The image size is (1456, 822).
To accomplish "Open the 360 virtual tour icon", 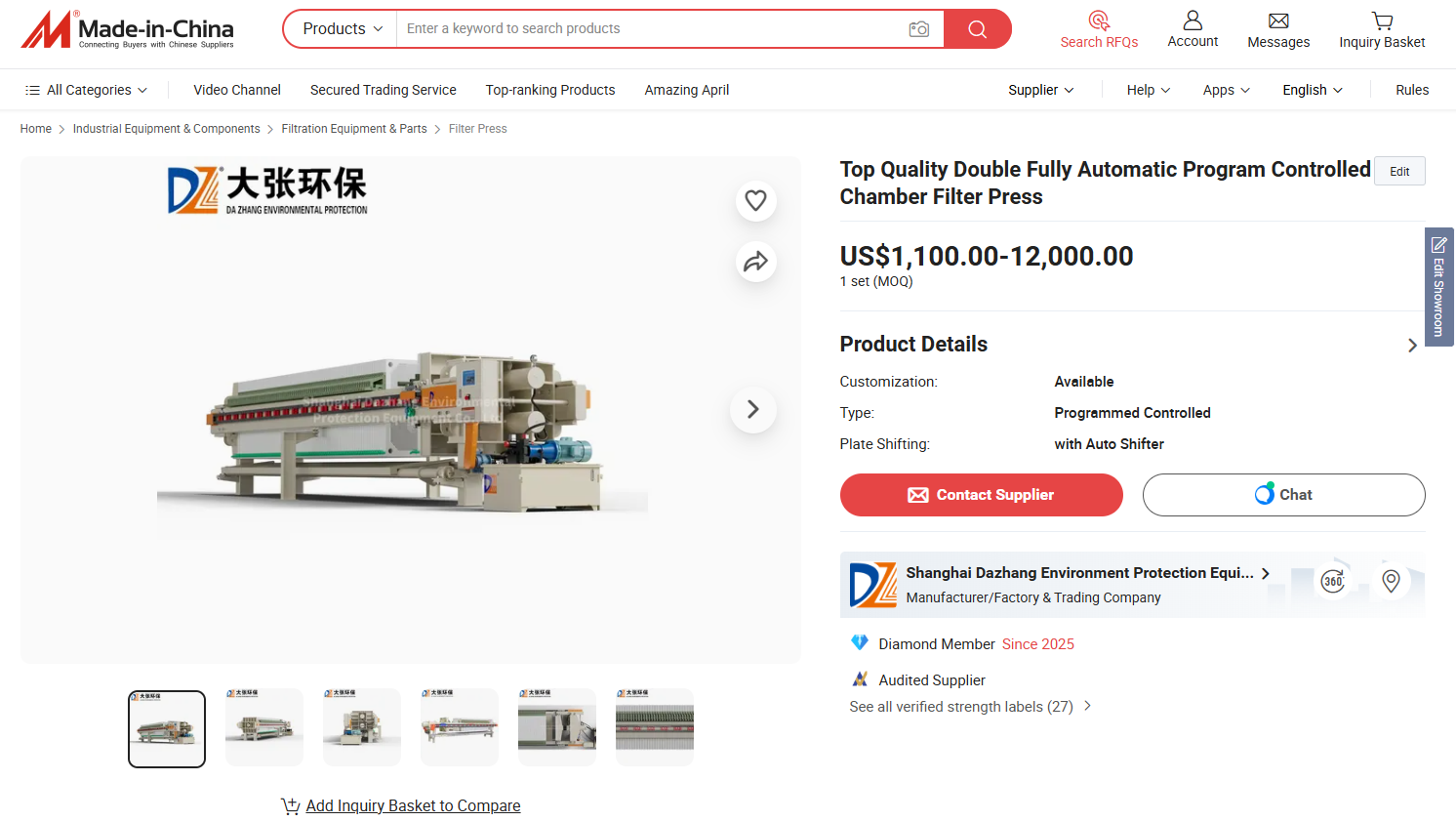I will 1333,581.
